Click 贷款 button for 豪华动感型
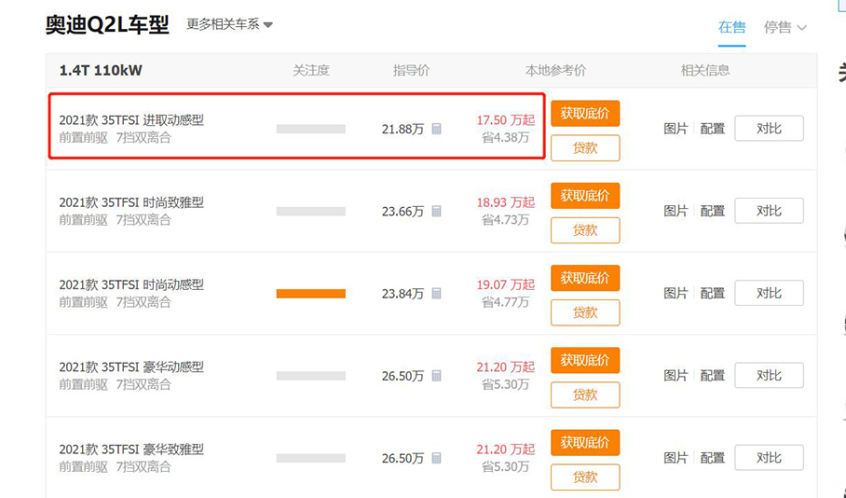 585,395
